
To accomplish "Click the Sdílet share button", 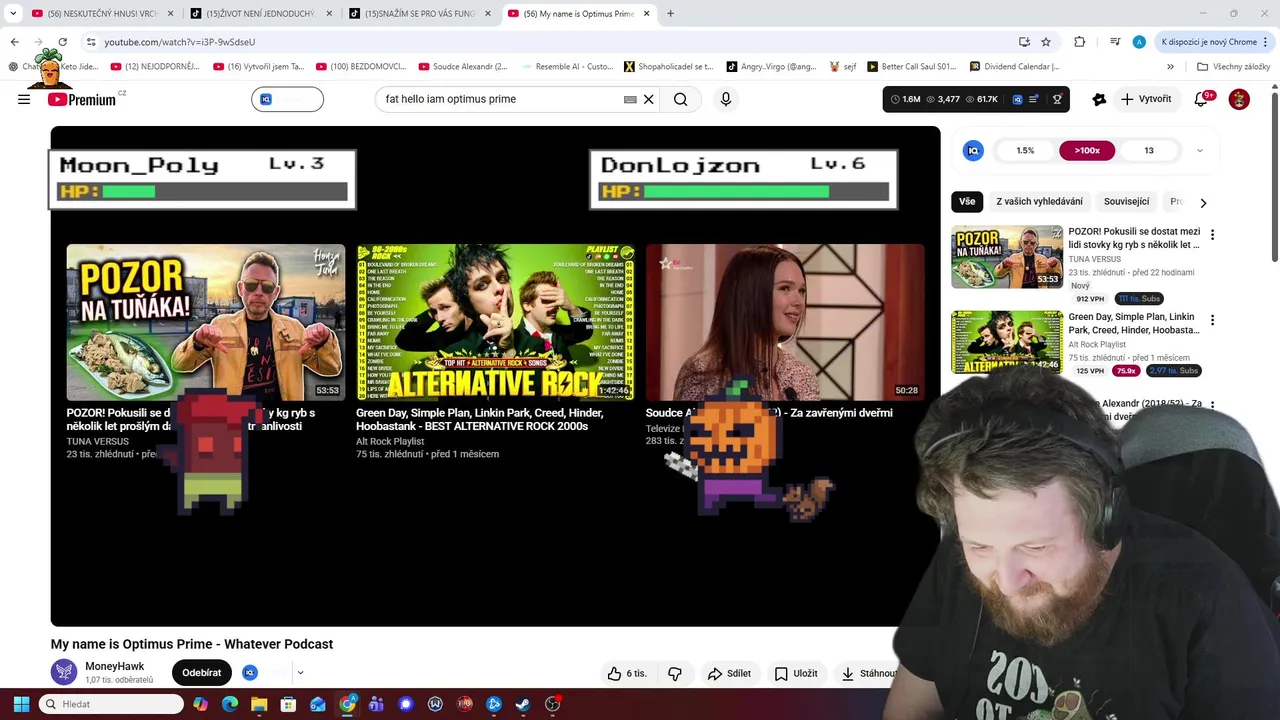I will tap(729, 673).
